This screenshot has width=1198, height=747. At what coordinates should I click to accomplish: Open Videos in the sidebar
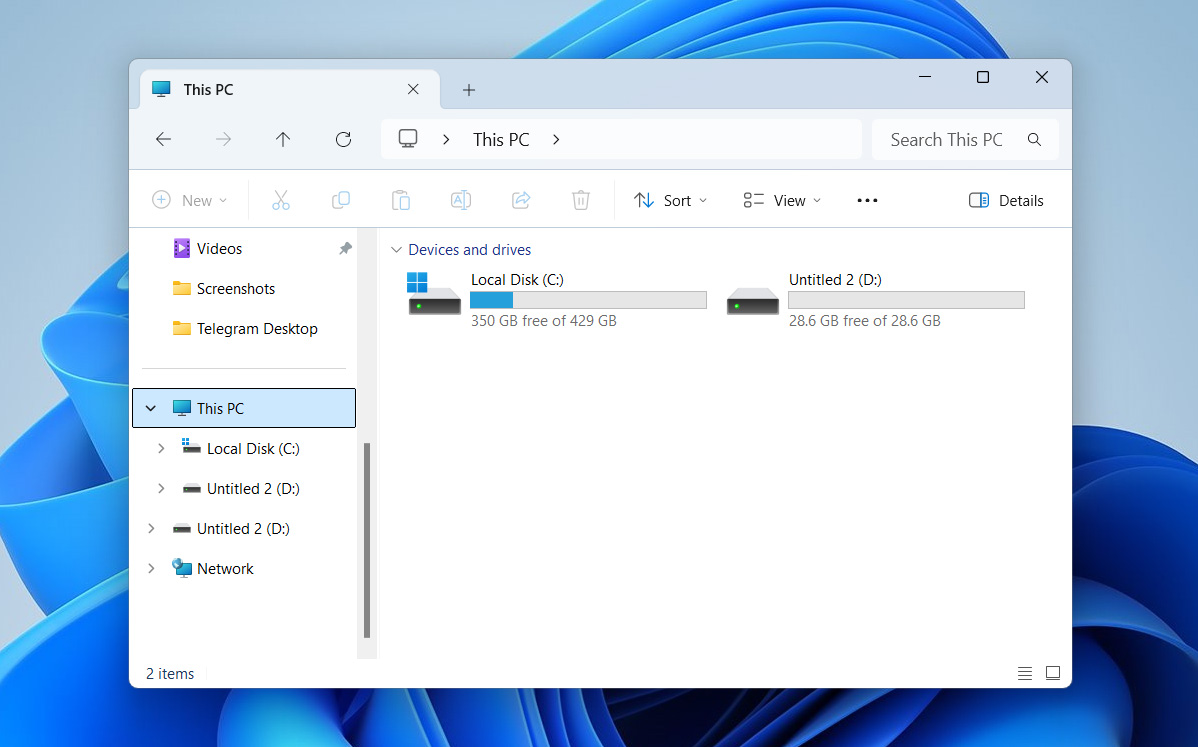219,248
